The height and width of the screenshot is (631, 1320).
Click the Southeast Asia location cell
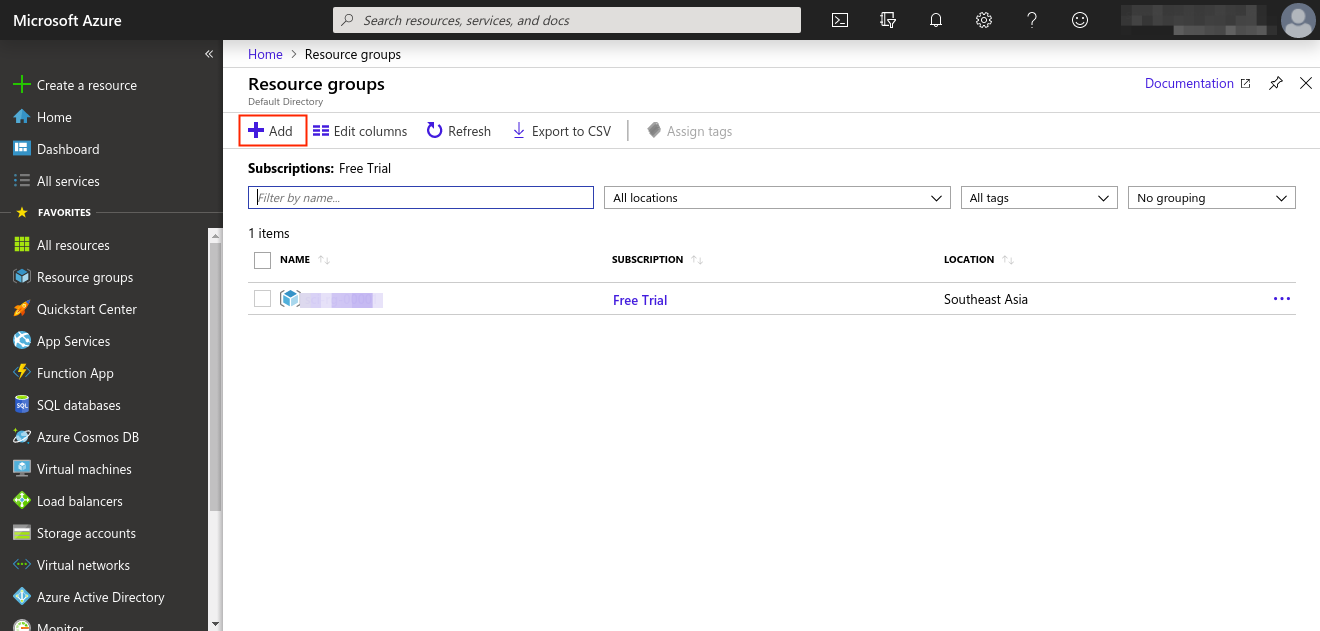point(986,299)
